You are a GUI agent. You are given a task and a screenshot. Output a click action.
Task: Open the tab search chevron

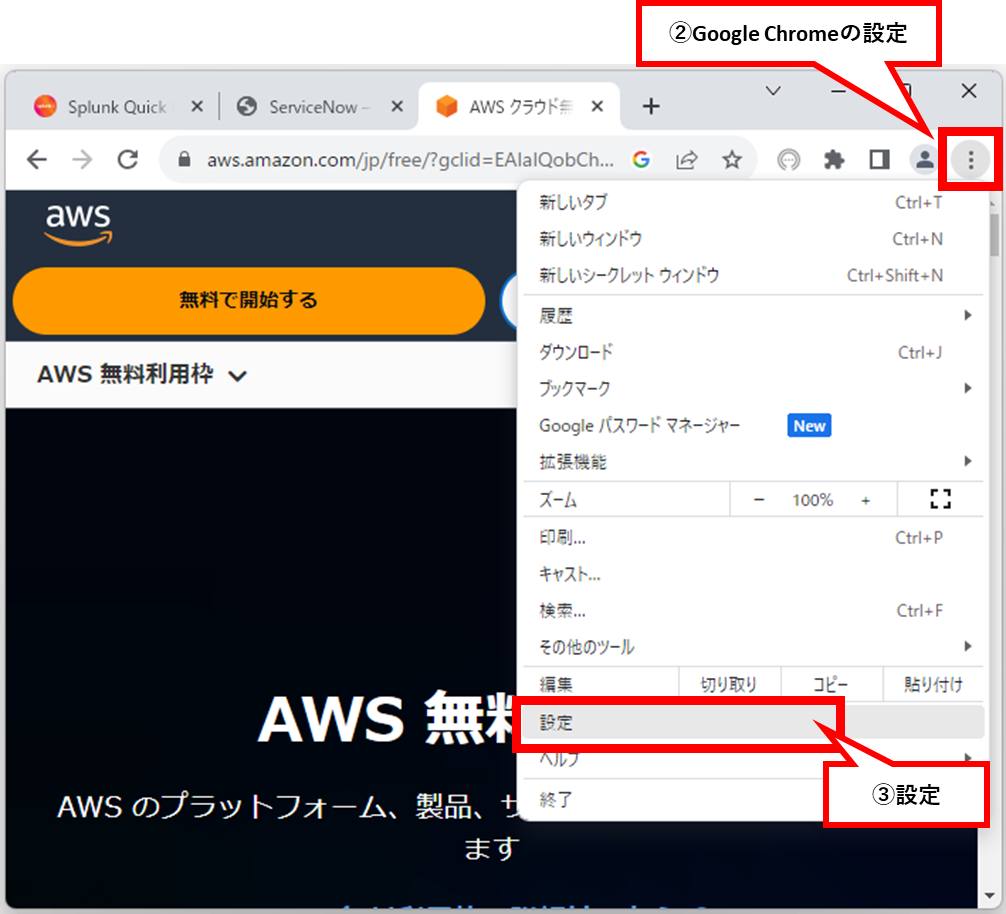click(x=773, y=91)
